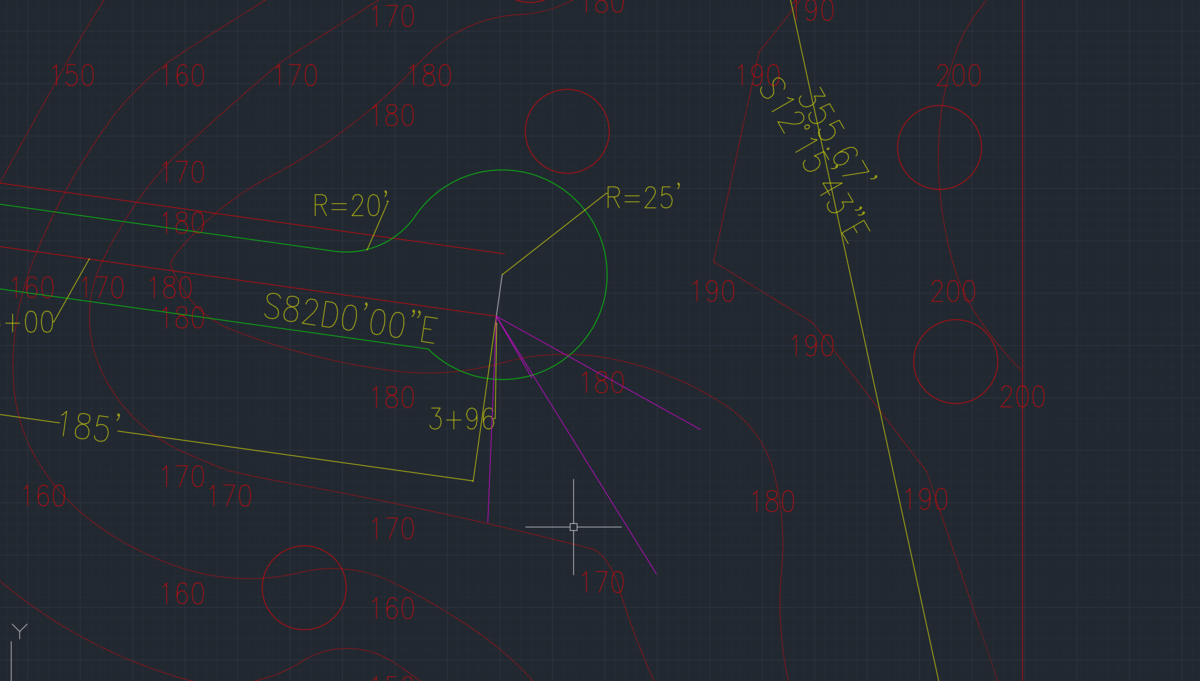Select the +00 station label

click(28, 324)
